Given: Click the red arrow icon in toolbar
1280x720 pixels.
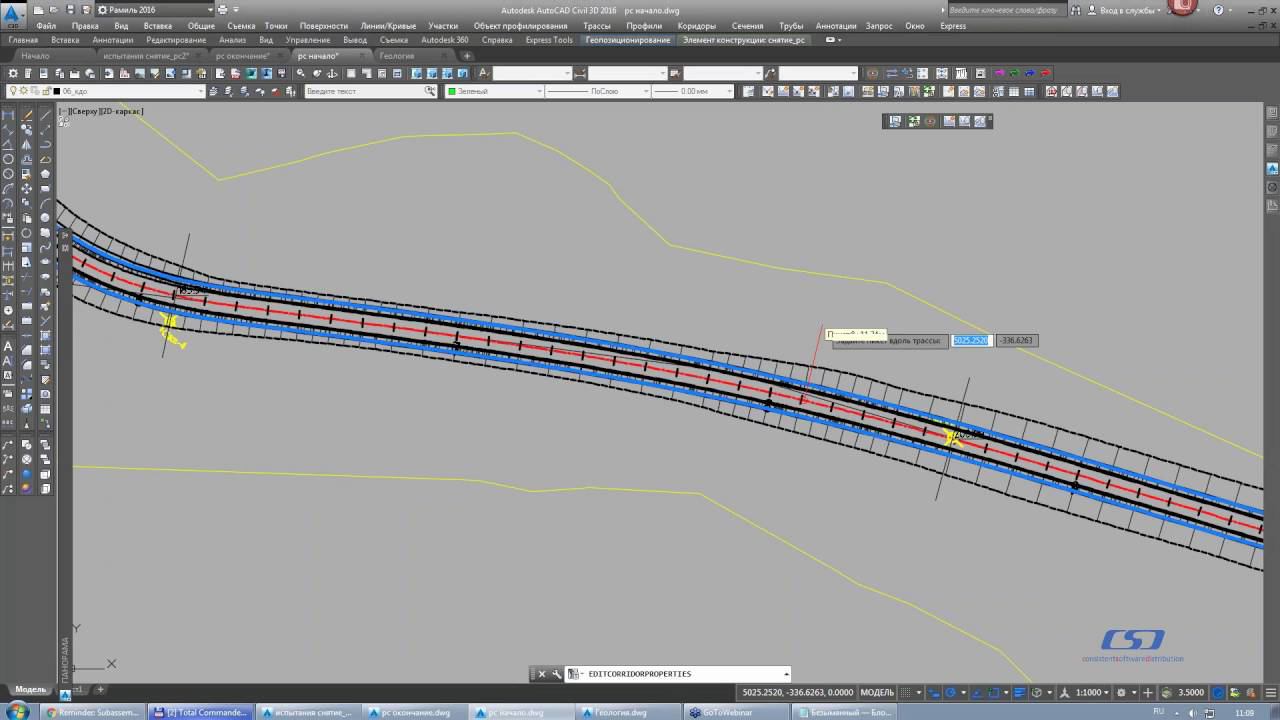Looking at the screenshot, I should point(1045,74).
